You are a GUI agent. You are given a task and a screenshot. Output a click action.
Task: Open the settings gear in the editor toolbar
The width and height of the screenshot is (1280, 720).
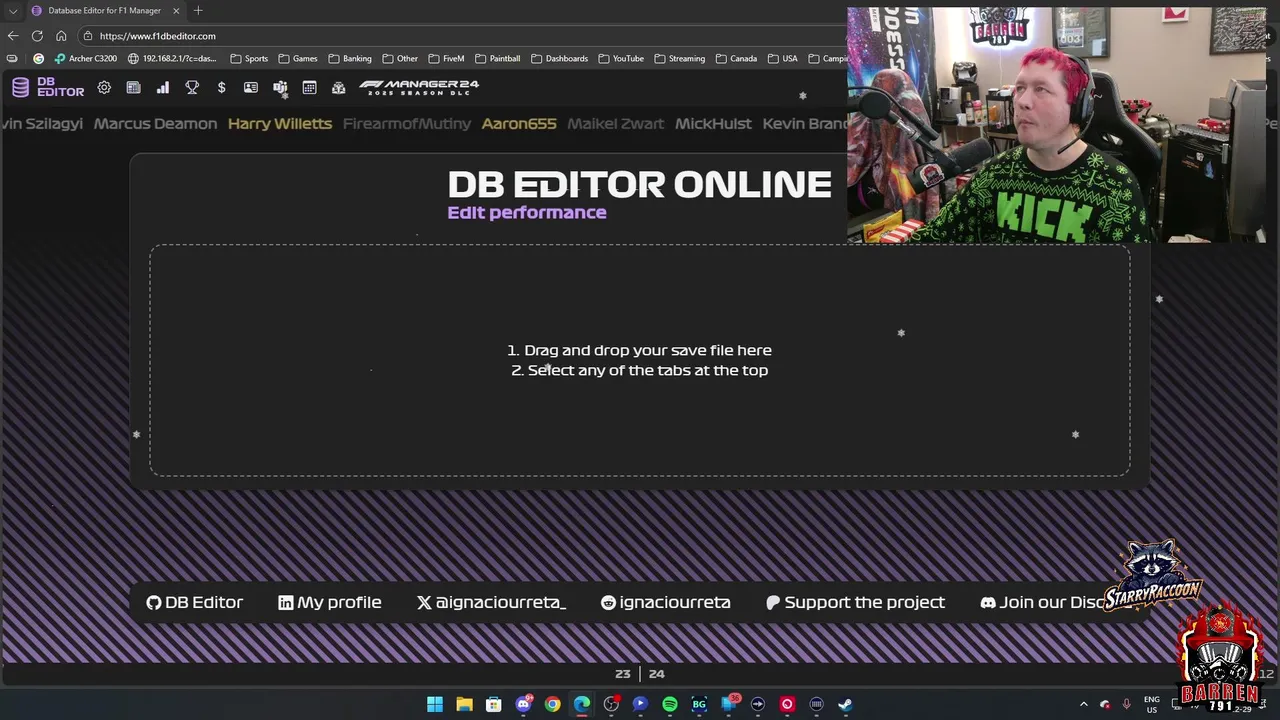coord(104,88)
